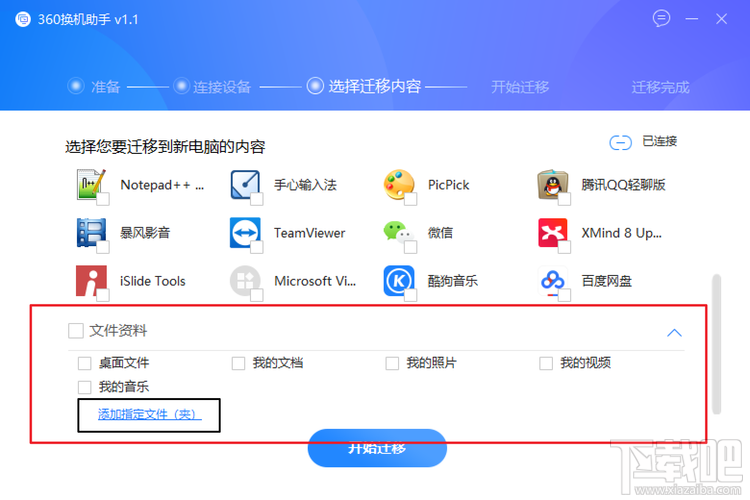The height and width of the screenshot is (500, 750).
Task: Click the 开始迁移 step label
Action: tap(520, 87)
